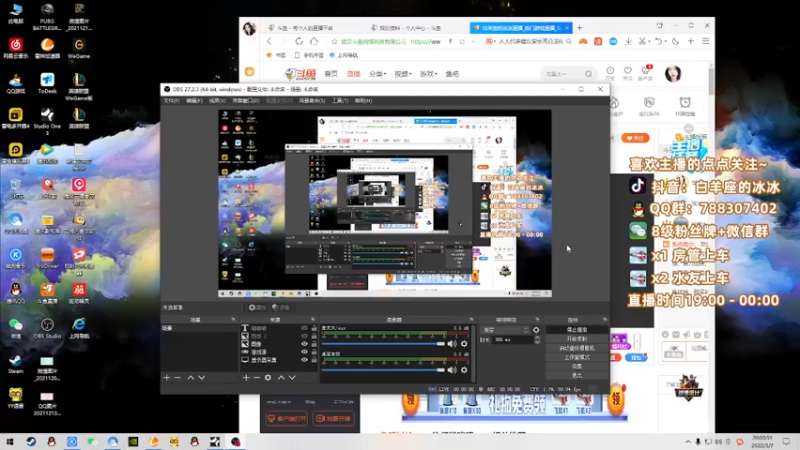800x450 pixels.
Task: Open source properties gear in Sources dock
Action: tap(268, 378)
